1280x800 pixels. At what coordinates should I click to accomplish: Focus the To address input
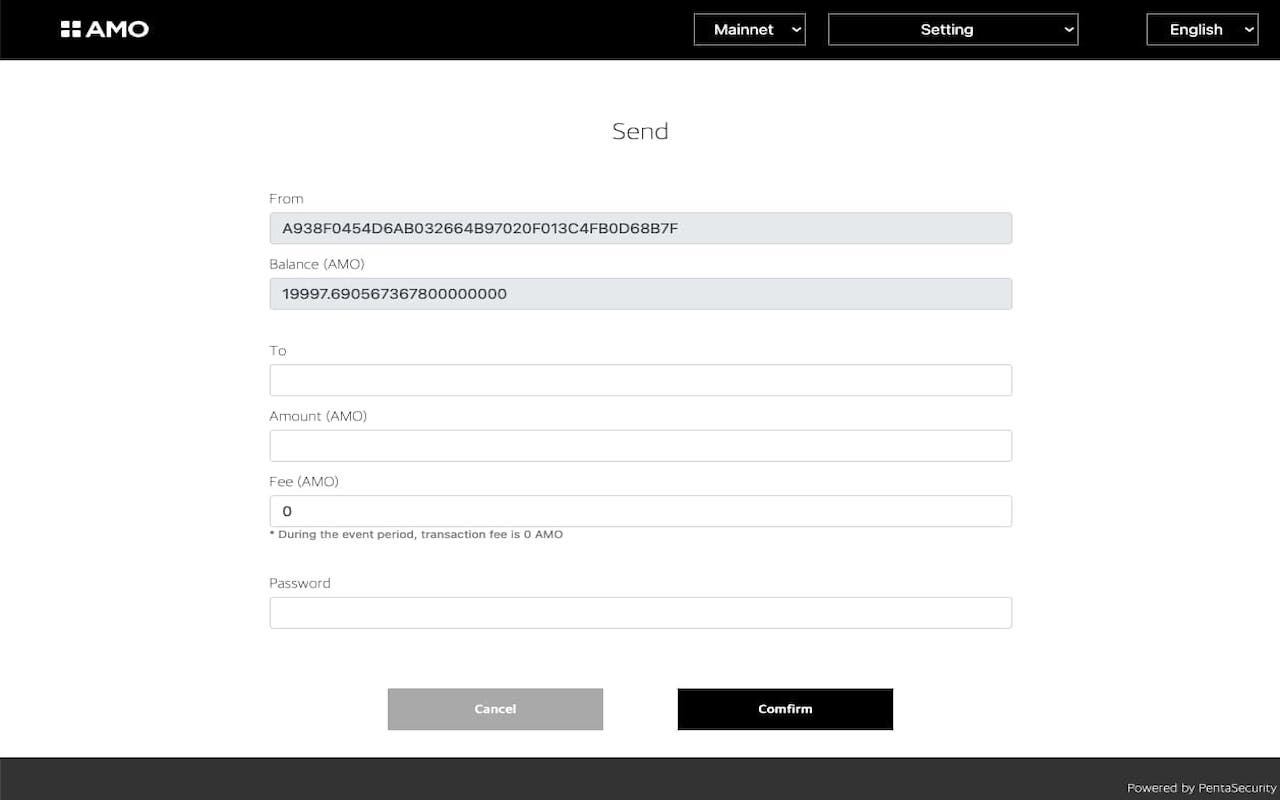coord(640,380)
